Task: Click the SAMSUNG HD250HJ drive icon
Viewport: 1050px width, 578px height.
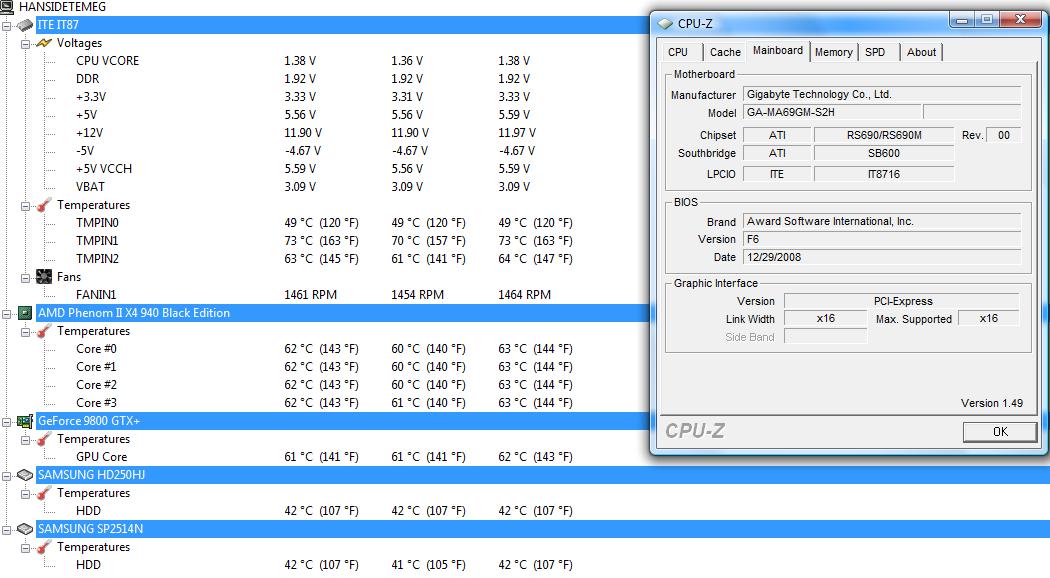Action: pos(25,475)
